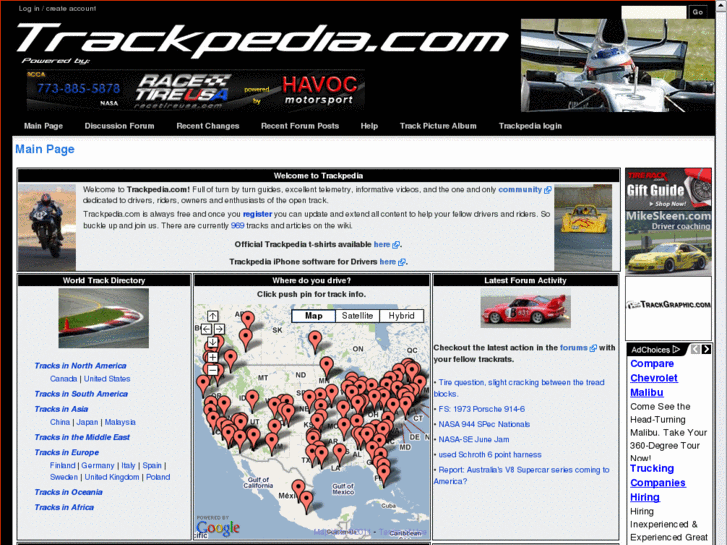Click the Race Tire USA Havoc banner
Screen dimensions: 727x545
pyautogui.click(x=196, y=90)
